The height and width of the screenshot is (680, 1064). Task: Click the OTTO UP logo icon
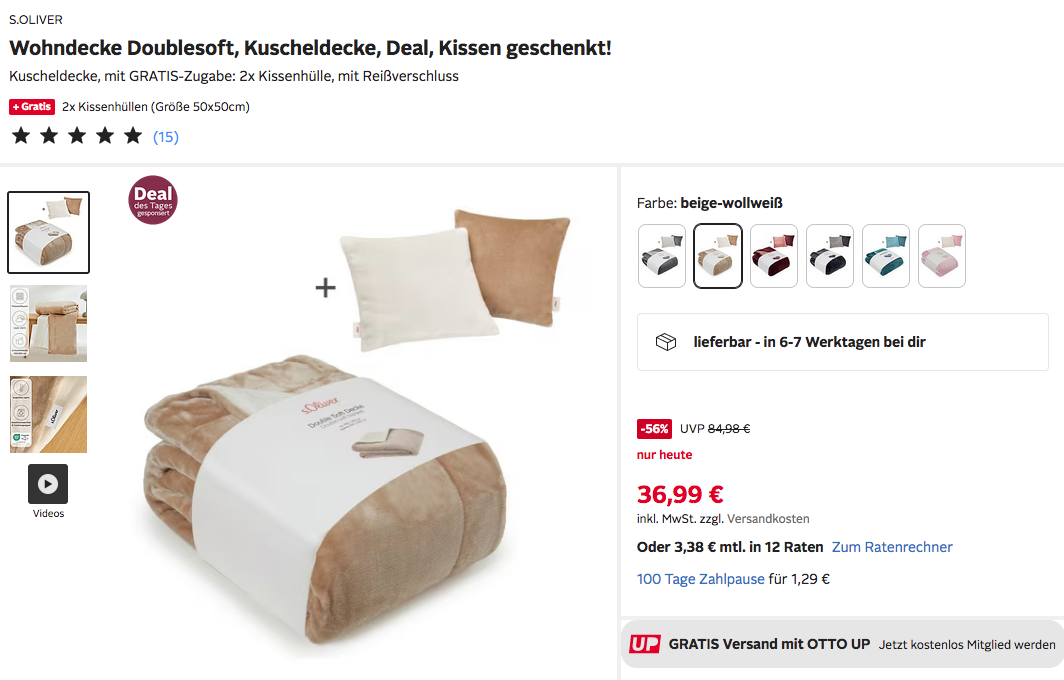click(x=645, y=644)
